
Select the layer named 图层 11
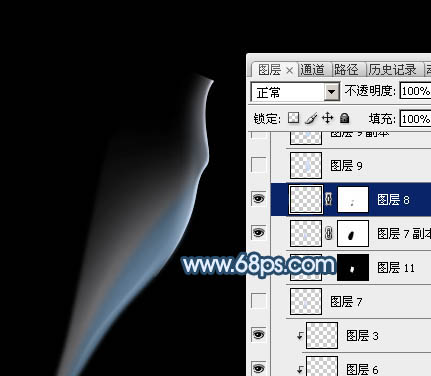[x=396, y=268]
